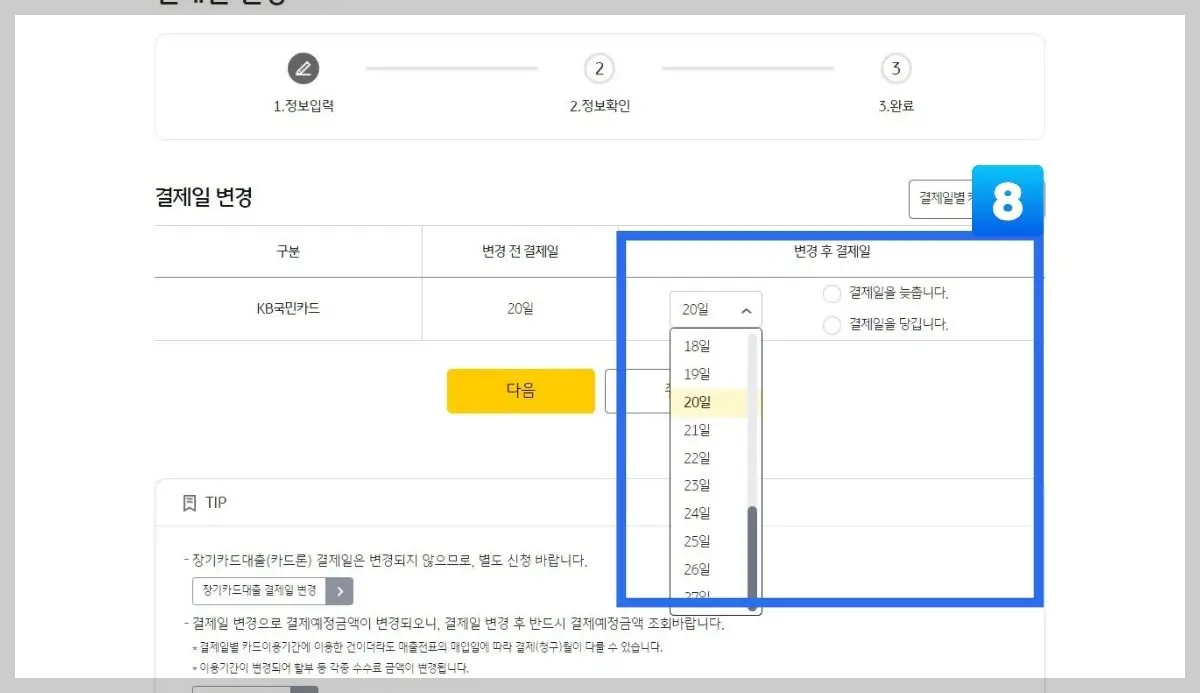Select the 결제일을 늦춥니다 radio button
This screenshot has width=1200, height=693.
(831, 293)
